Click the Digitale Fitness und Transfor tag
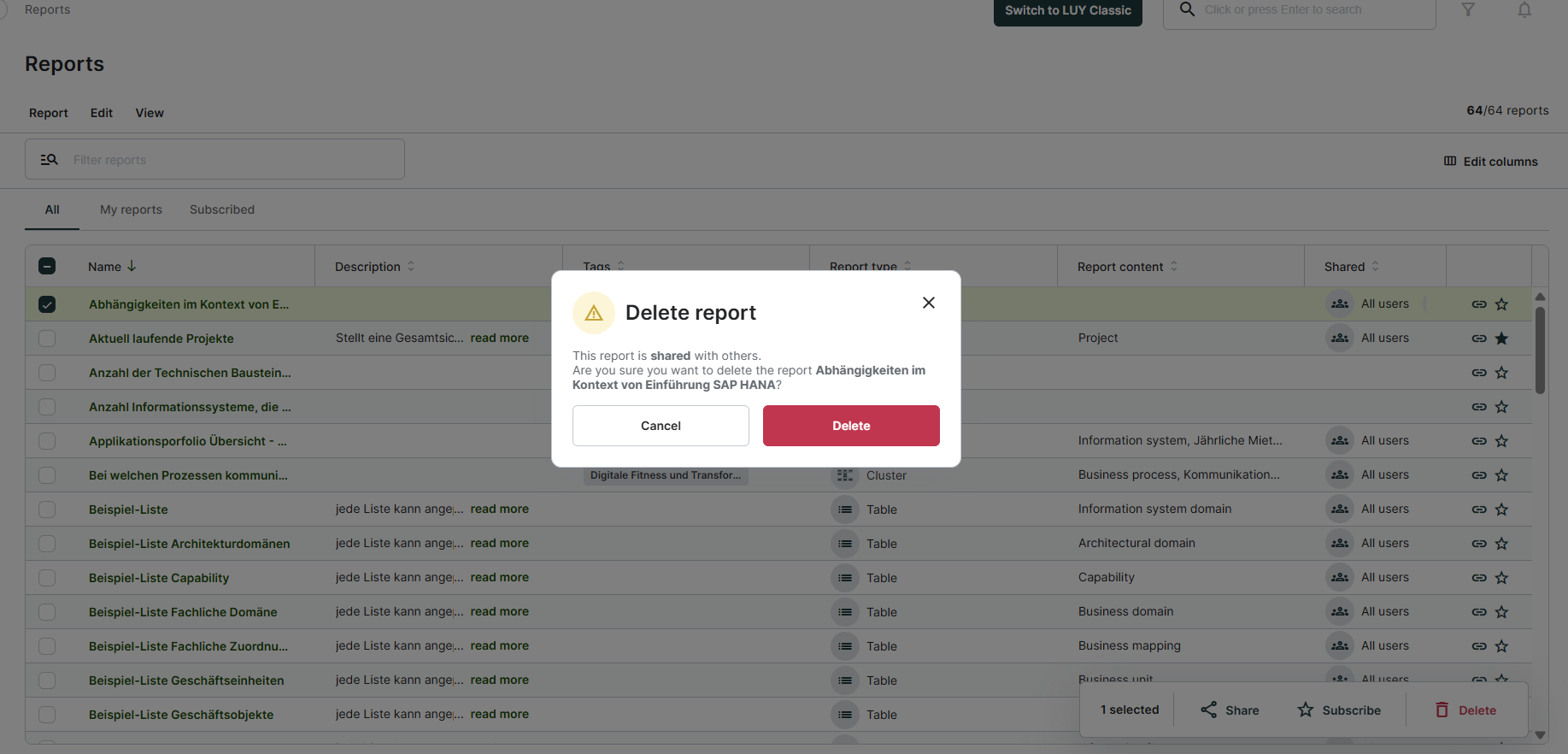Screen dimensions: 1568x754 [666, 475]
